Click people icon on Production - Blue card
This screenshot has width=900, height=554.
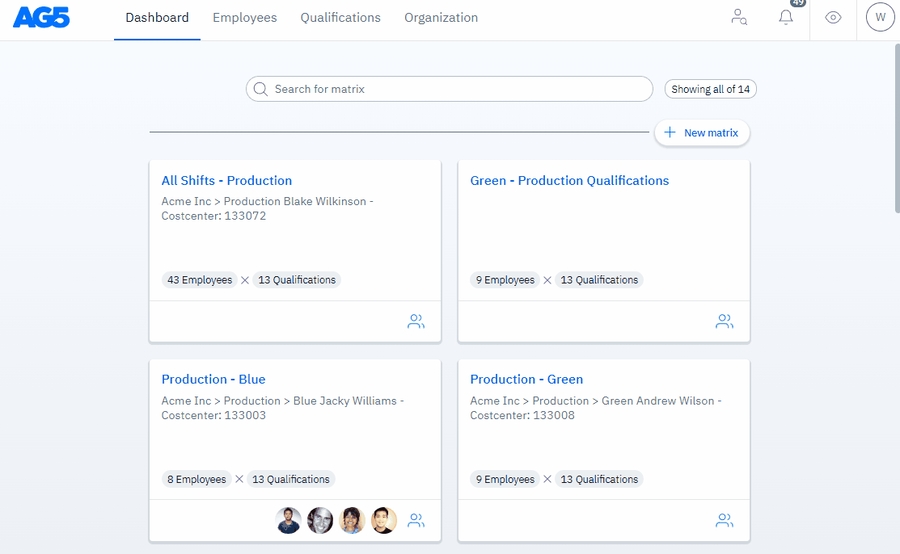coord(416,520)
